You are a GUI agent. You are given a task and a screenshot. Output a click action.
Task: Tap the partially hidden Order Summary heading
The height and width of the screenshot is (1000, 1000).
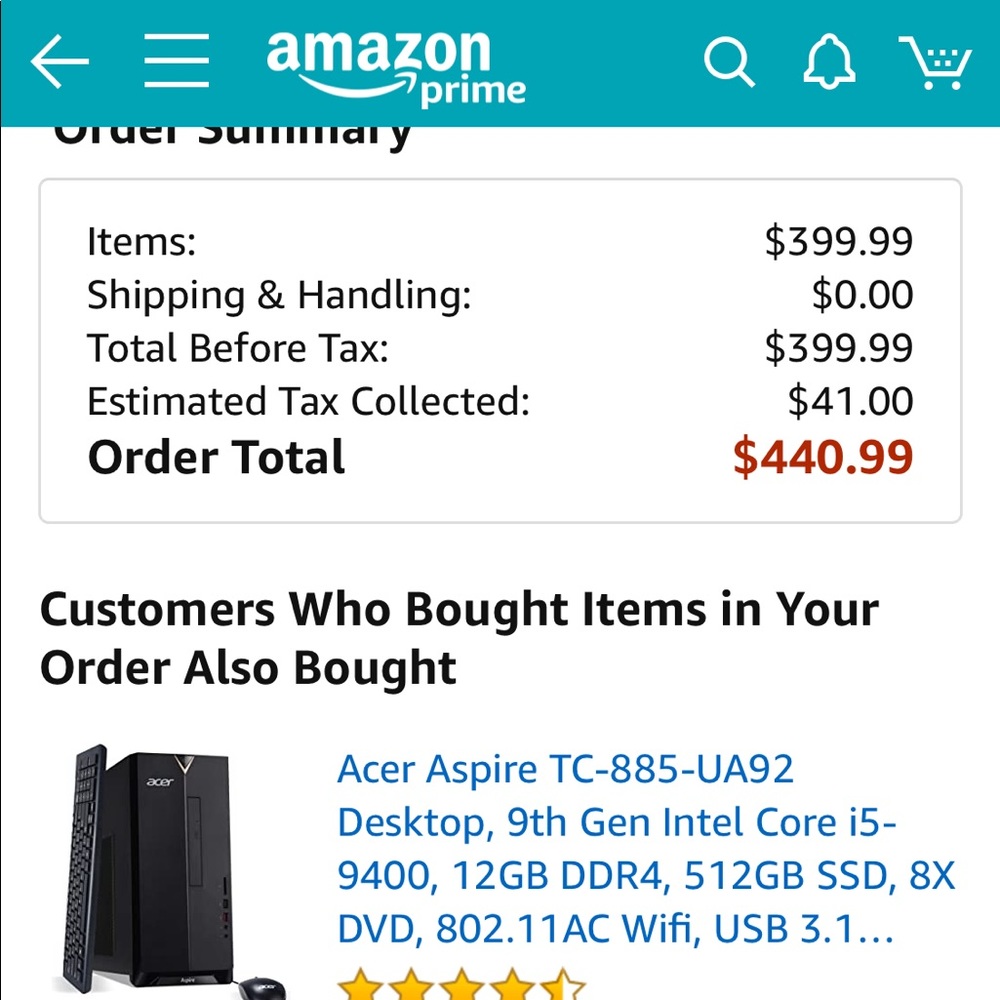coord(232,138)
